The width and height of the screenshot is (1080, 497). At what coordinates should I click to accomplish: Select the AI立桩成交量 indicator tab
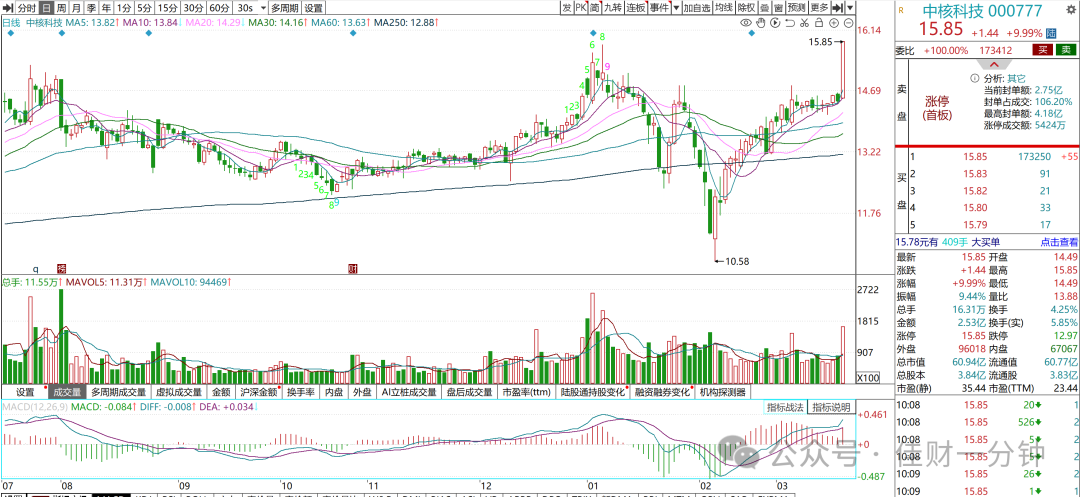[409, 392]
